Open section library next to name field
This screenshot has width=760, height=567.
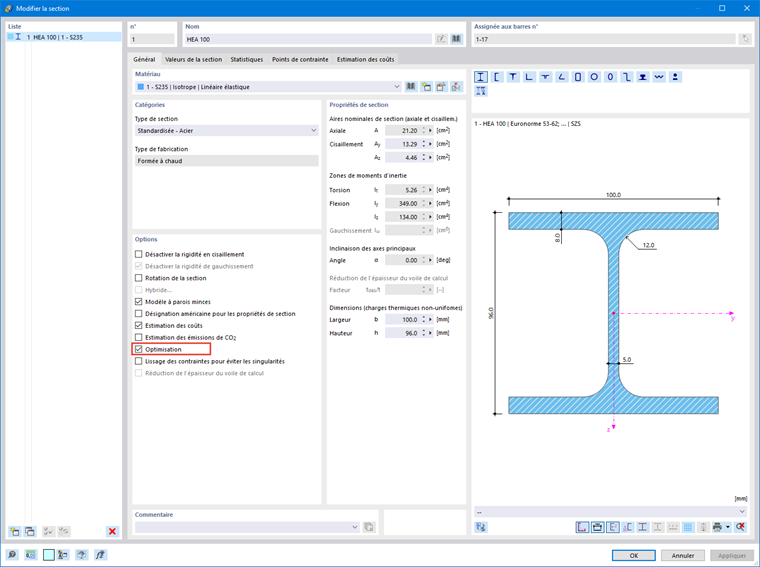456,39
